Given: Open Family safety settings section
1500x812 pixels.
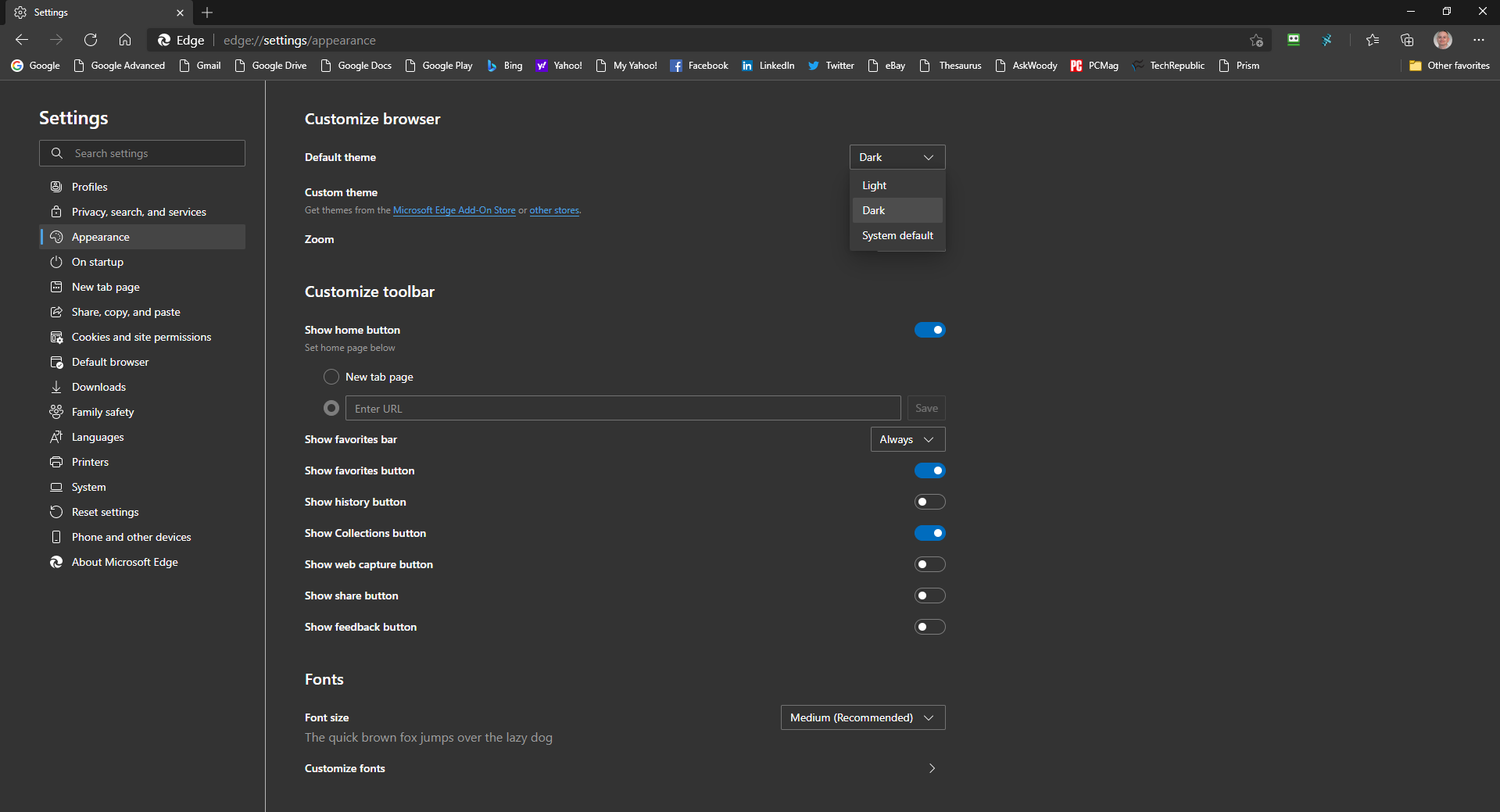Looking at the screenshot, I should 142,412.
